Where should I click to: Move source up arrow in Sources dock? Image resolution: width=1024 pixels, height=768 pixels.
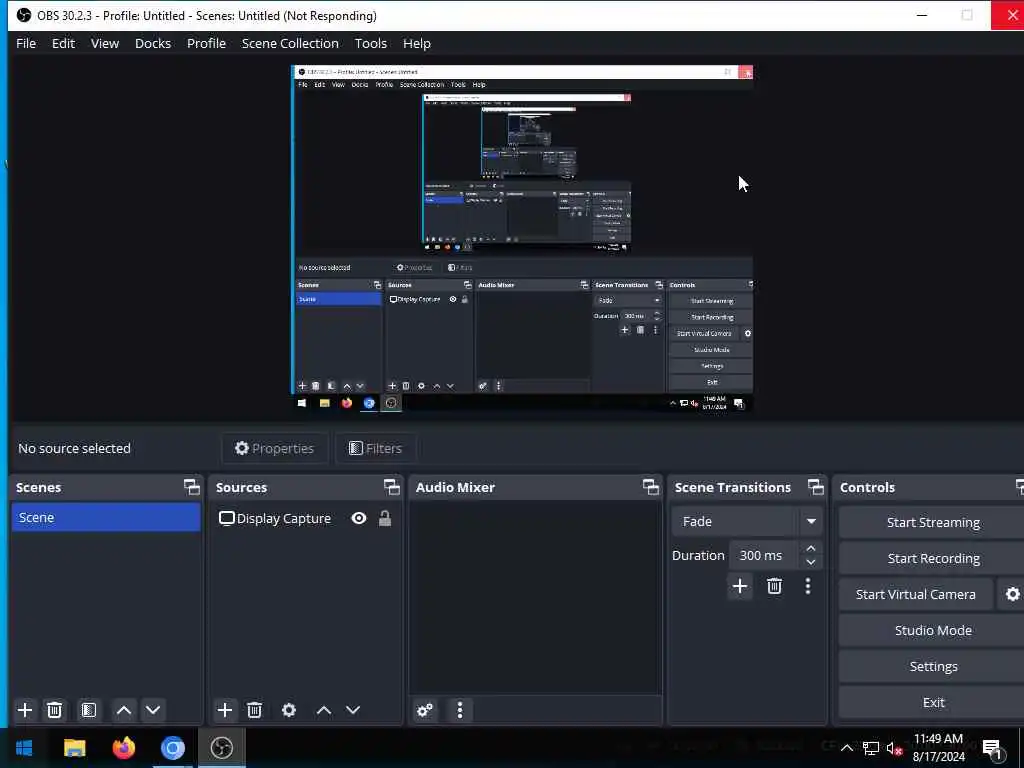[324, 710]
